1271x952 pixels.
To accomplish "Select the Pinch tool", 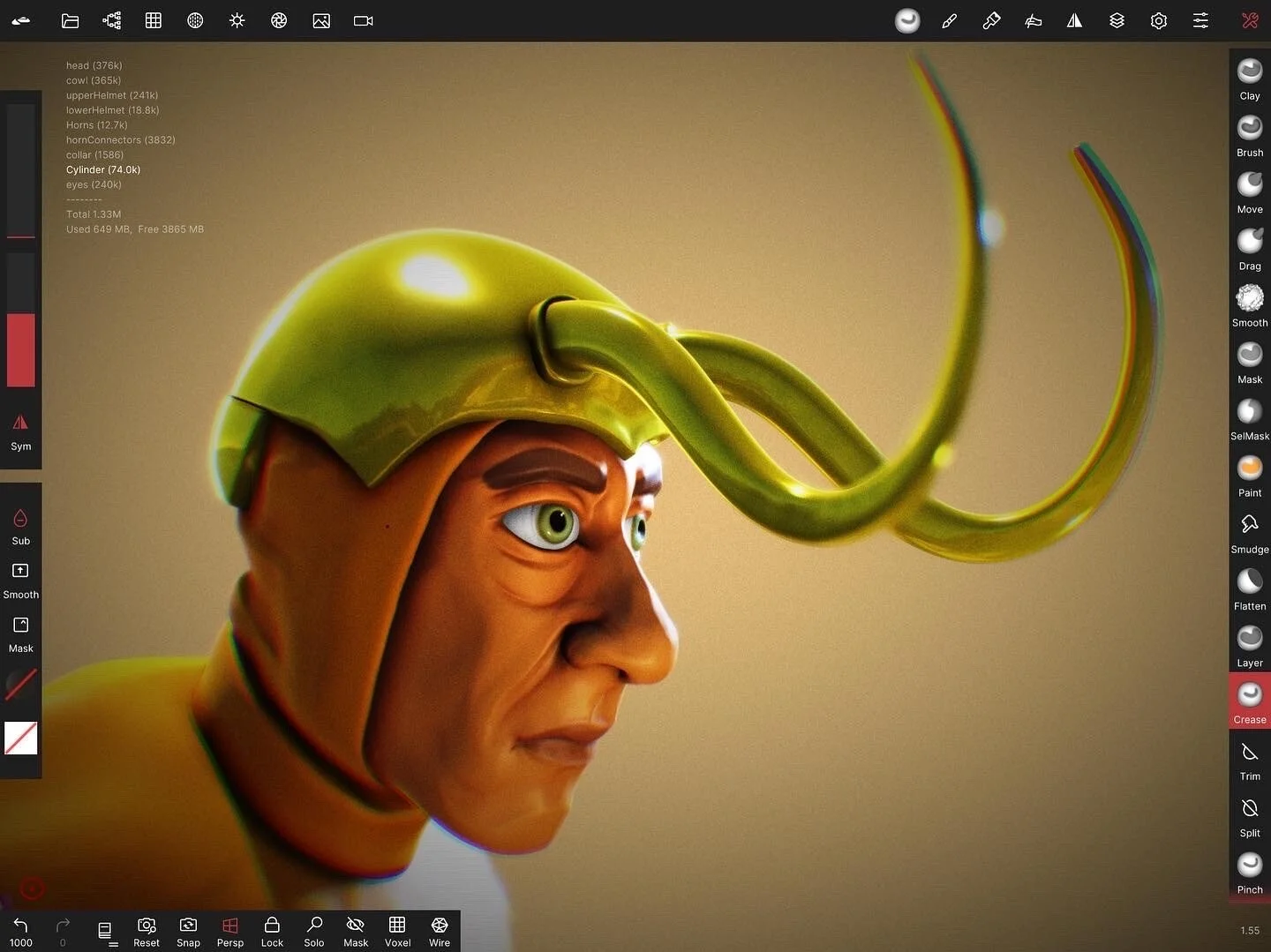I will click(1249, 873).
